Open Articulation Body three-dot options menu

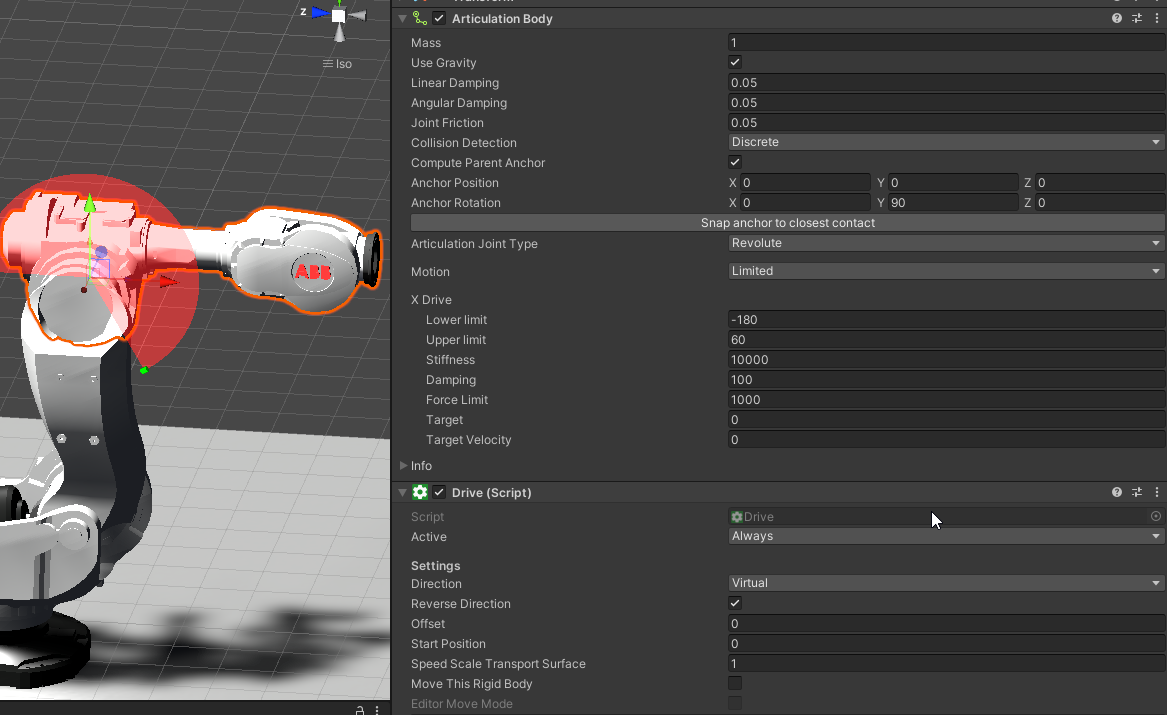tap(1155, 18)
